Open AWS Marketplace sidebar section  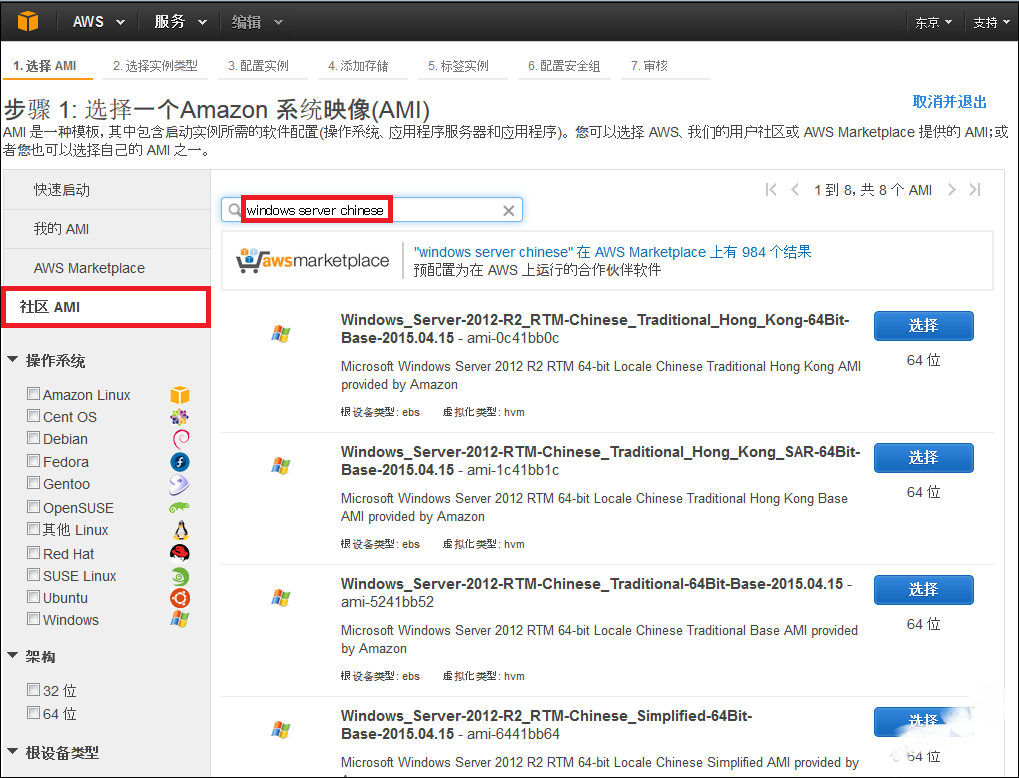click(107, 268)
